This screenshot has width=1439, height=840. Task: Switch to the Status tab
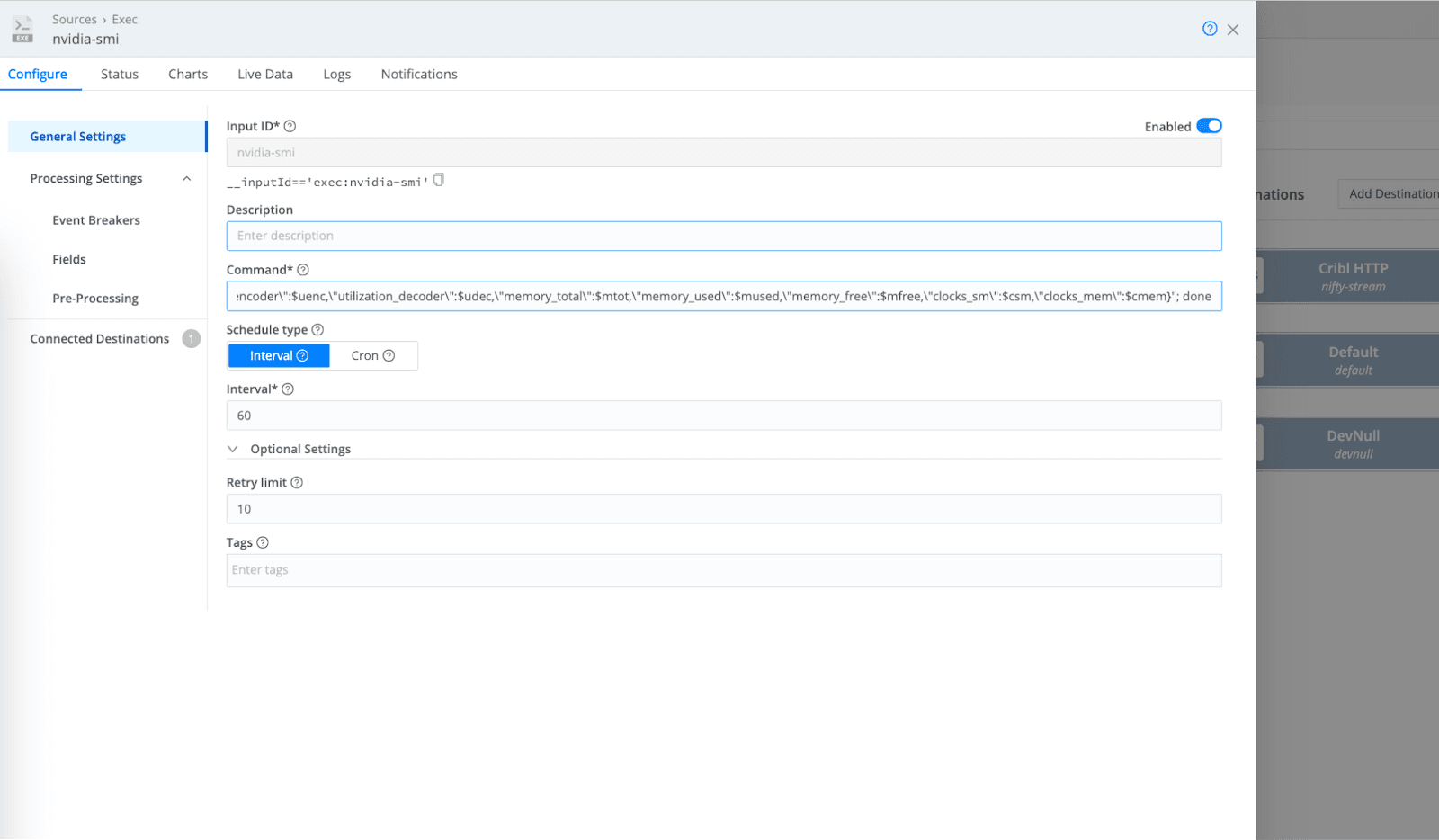click(120, 75)
